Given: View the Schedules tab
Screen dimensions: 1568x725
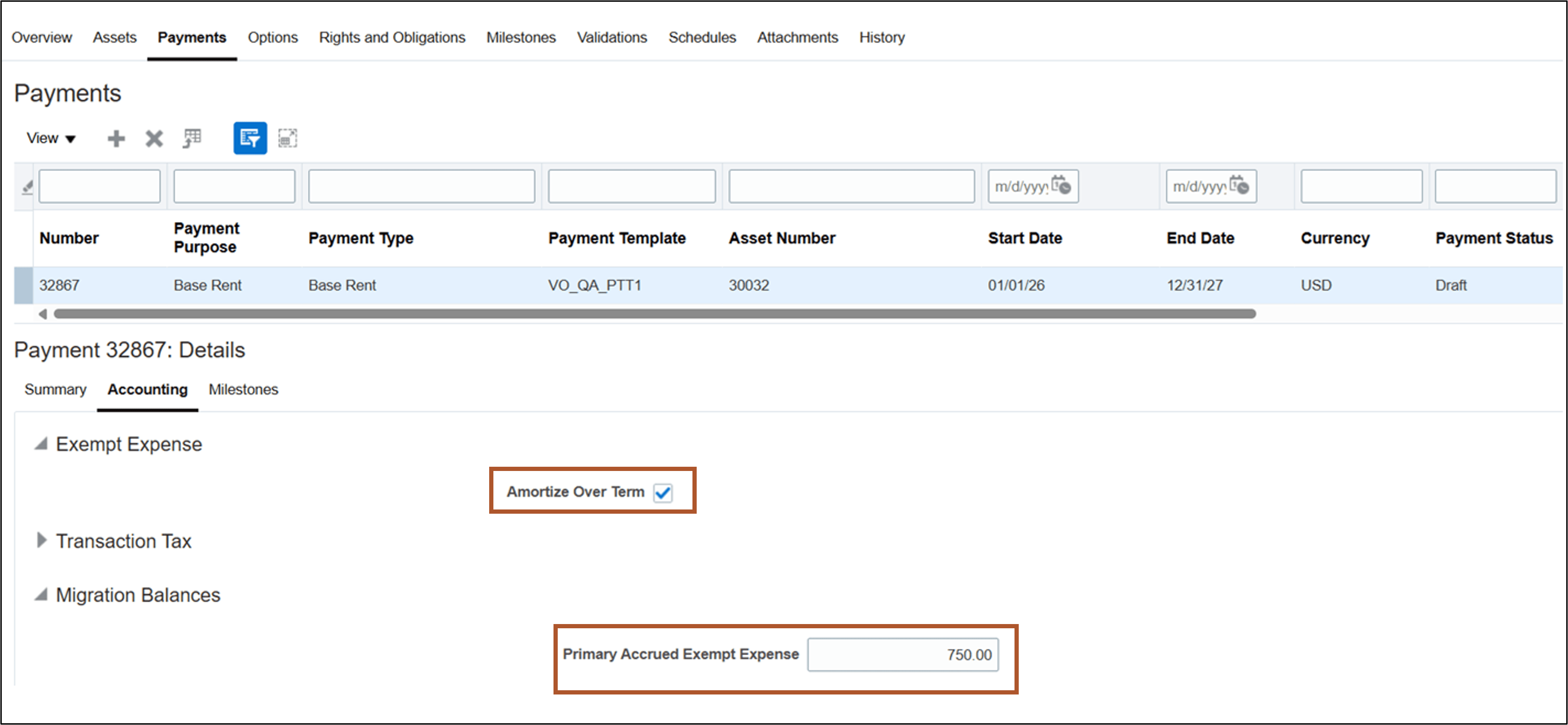Looking at the screenshot, I should click(x=702, y=37).
